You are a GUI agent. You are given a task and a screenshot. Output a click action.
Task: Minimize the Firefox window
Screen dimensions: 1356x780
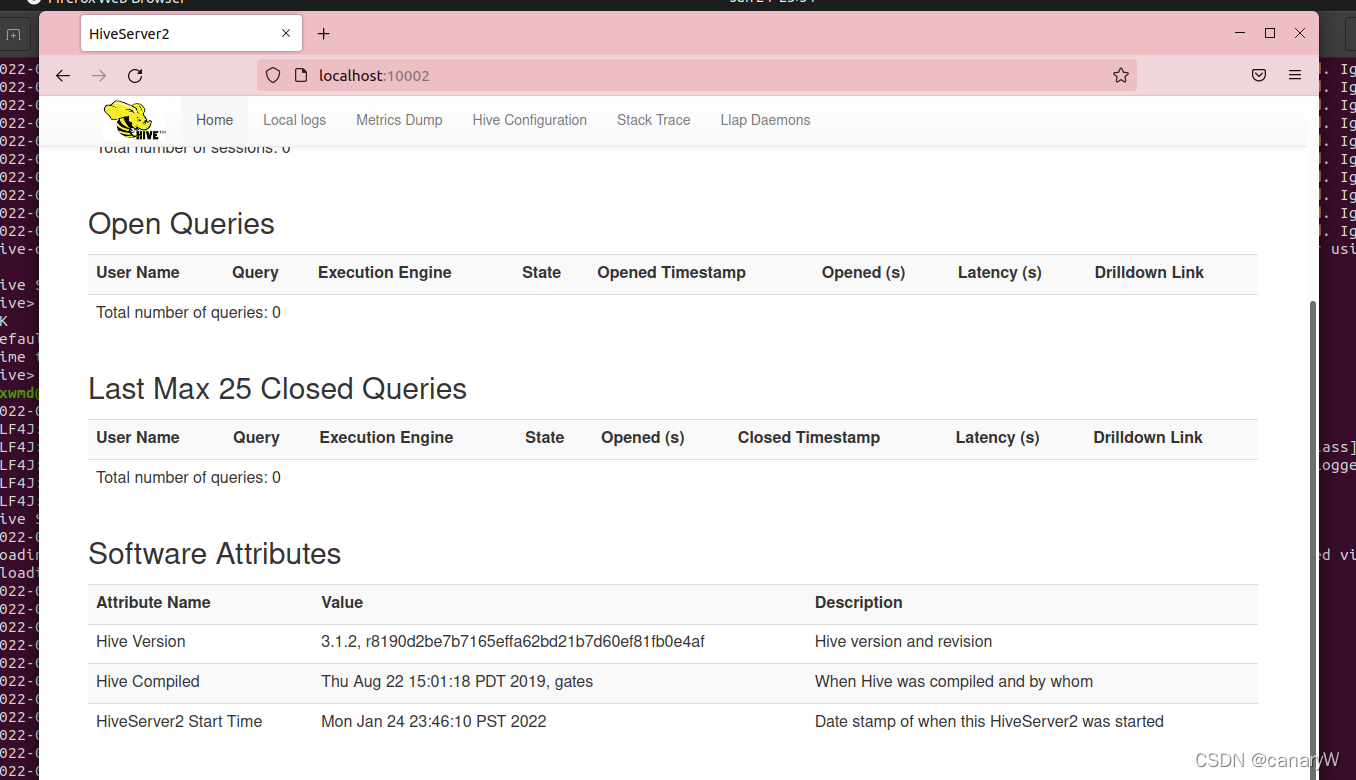tap(1240, 33)
